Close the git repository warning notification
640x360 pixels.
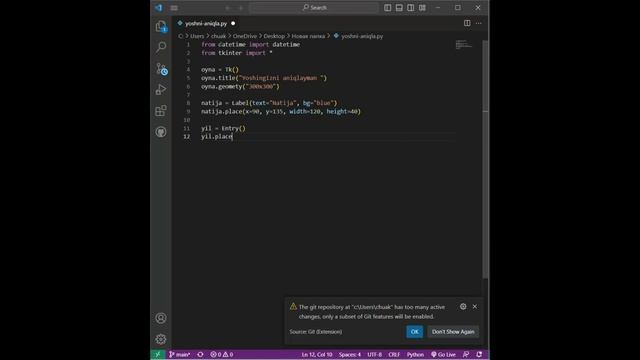(x=475, y=307)
